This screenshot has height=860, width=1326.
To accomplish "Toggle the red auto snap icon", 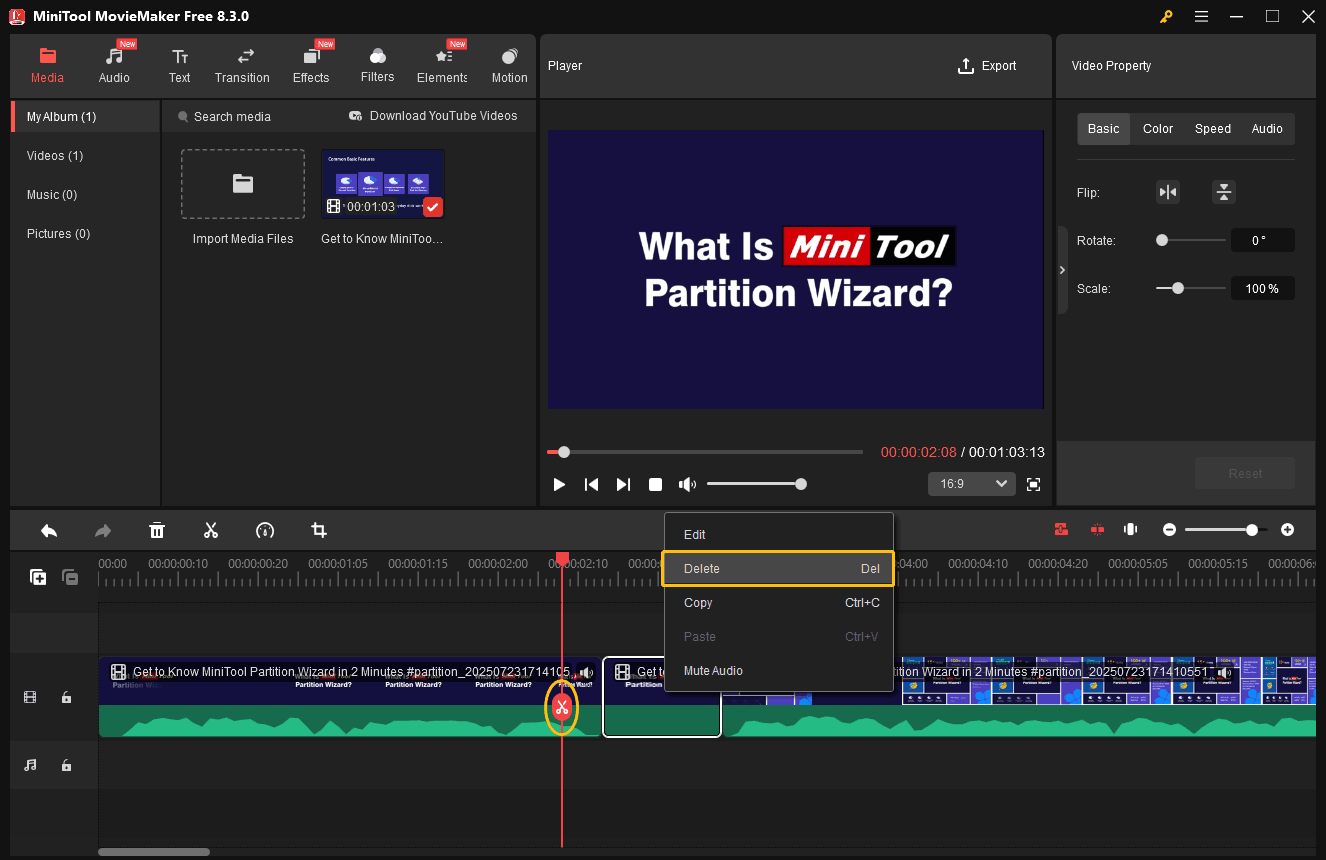I will click(1061, 530).
